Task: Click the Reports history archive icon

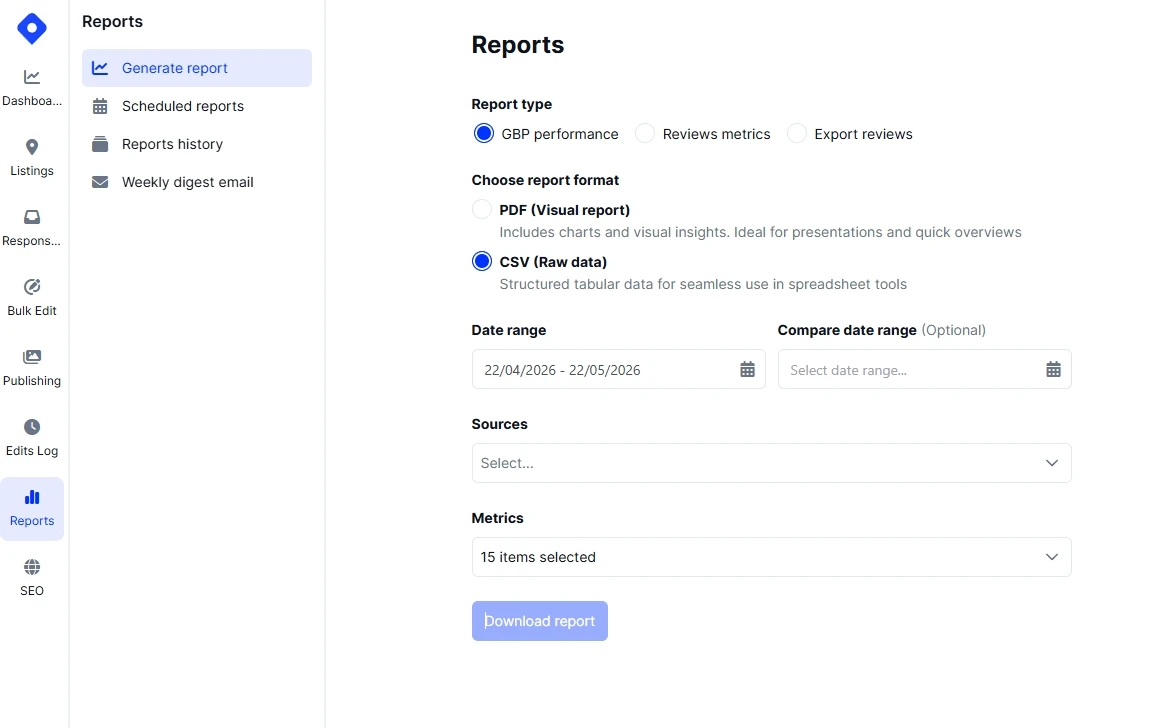Action: 100,144
